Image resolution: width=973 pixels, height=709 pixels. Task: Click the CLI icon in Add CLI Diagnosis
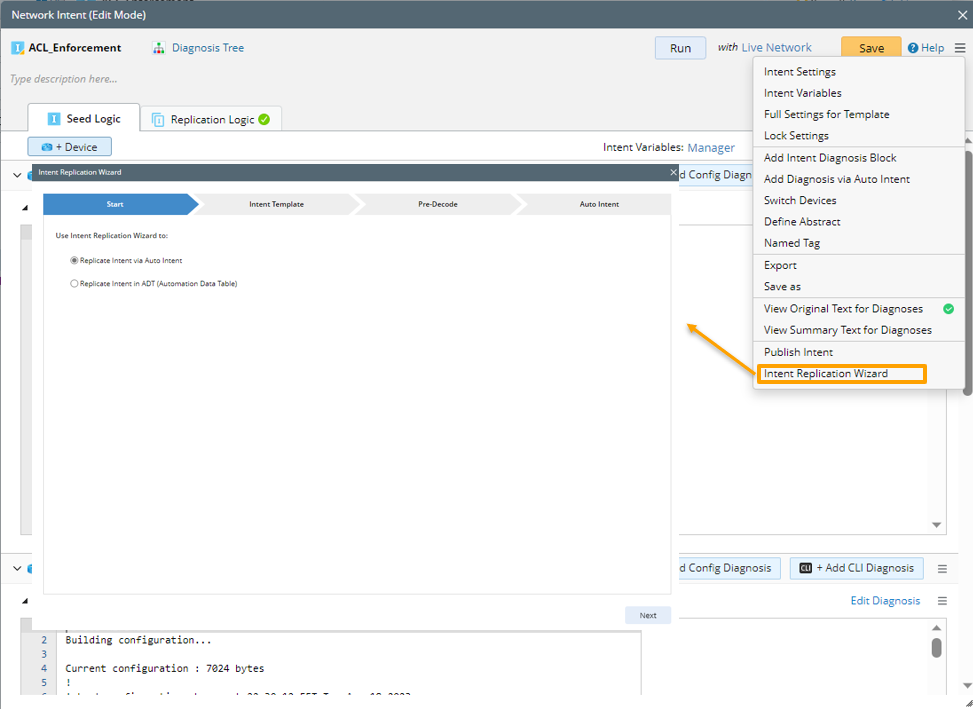coord(805,568)
